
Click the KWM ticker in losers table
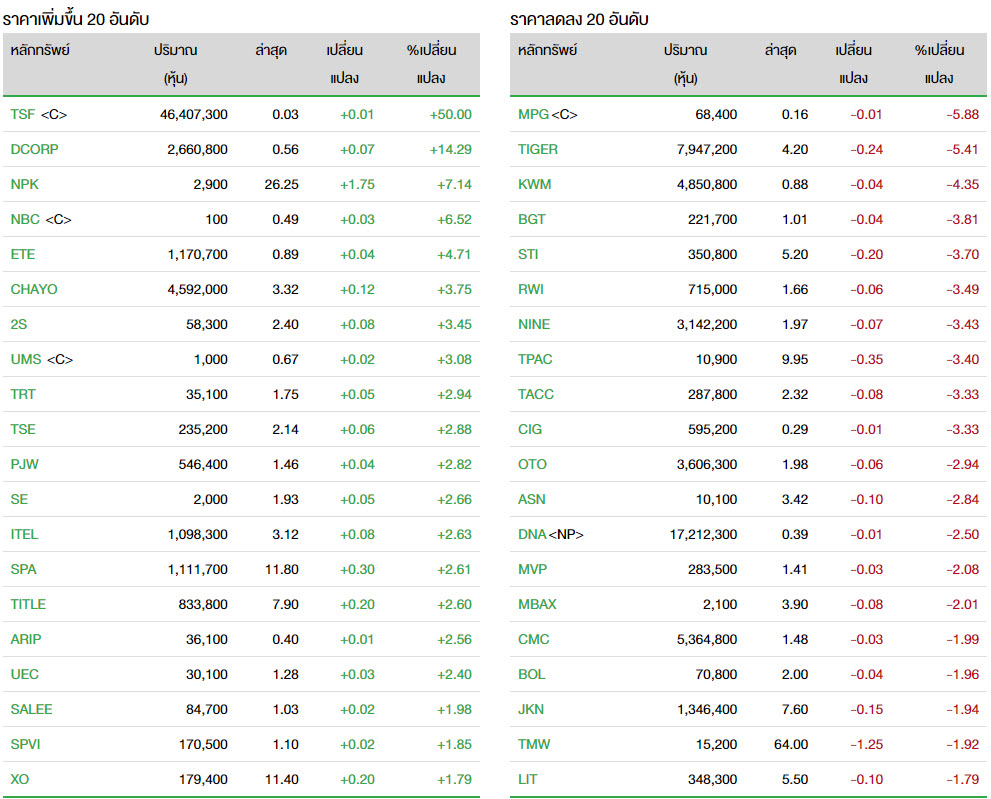pos(534,184)
